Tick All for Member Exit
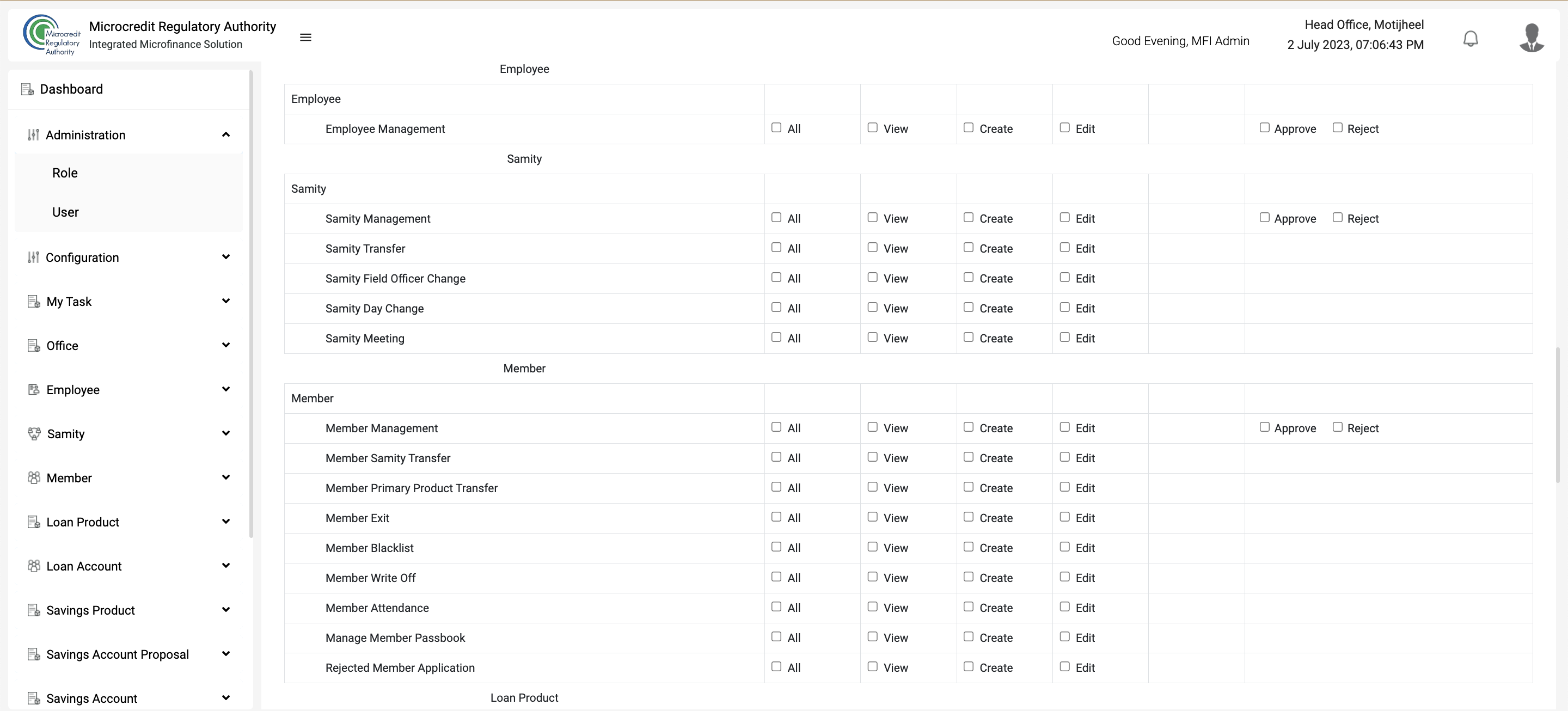 [776, 517]
